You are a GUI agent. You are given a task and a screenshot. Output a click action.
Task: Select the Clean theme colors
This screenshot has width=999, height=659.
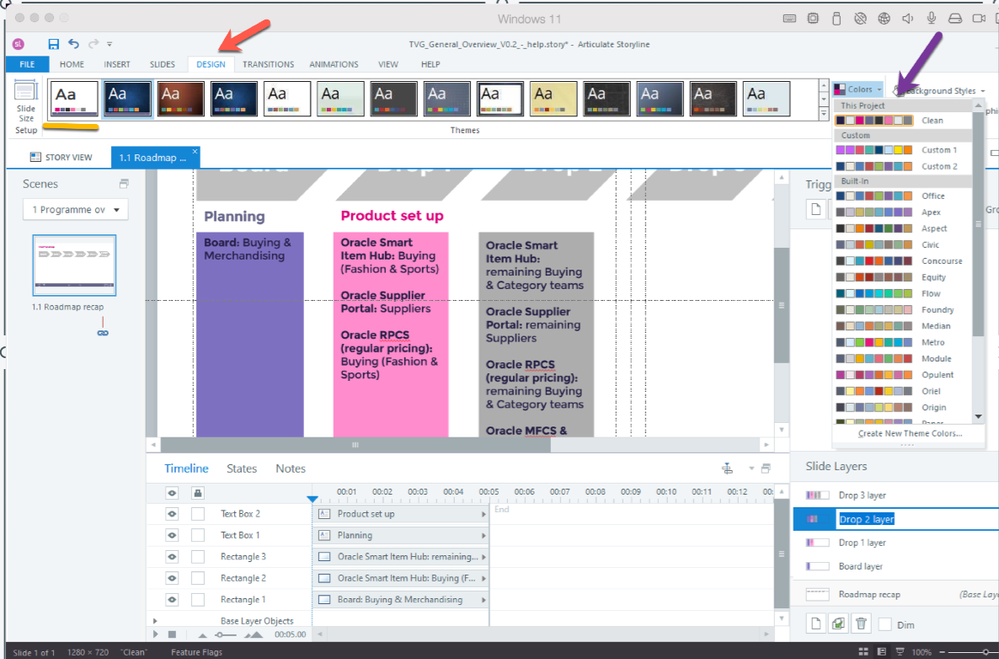pos(903,120)
